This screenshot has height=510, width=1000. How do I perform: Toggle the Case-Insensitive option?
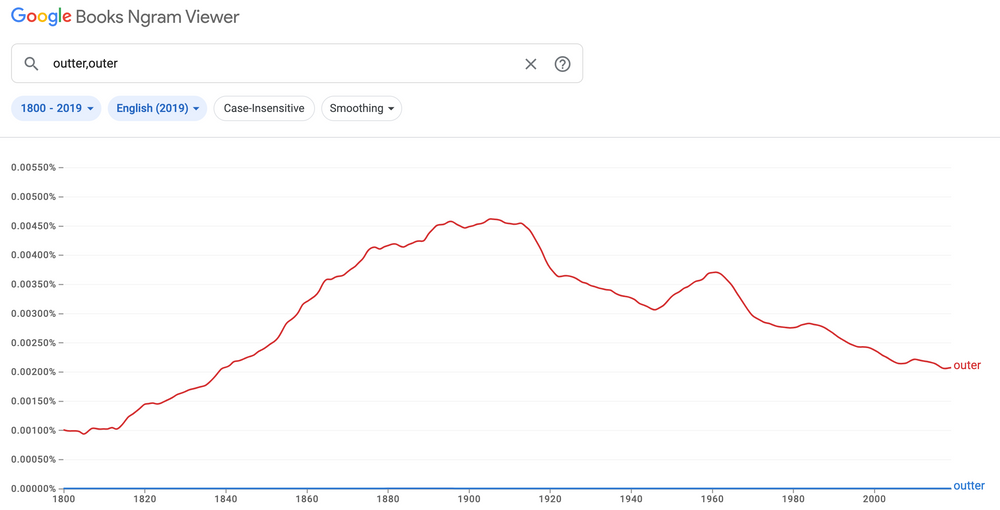tap(264, 108)
